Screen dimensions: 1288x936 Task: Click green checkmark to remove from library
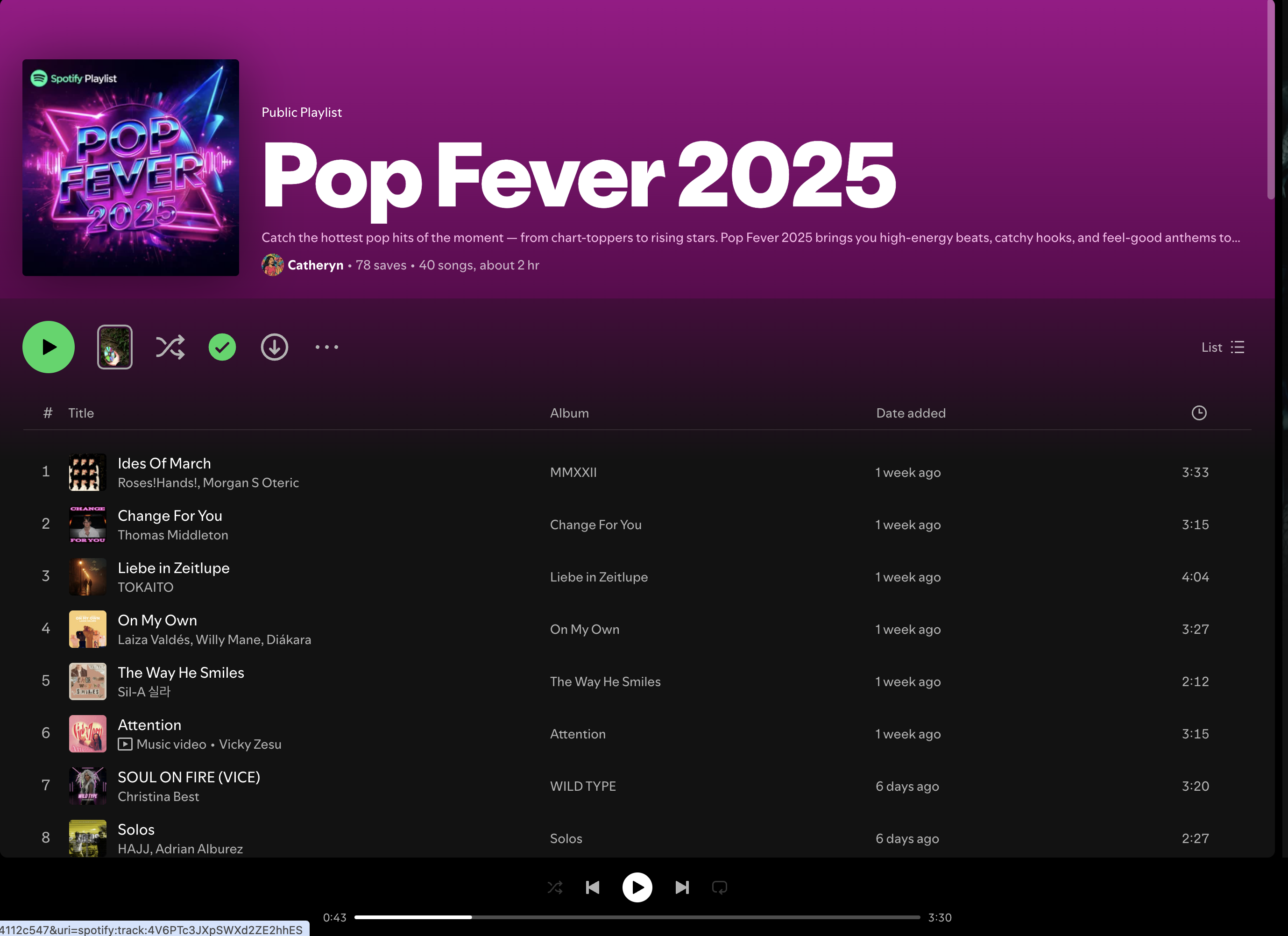[x=222, y=347]
